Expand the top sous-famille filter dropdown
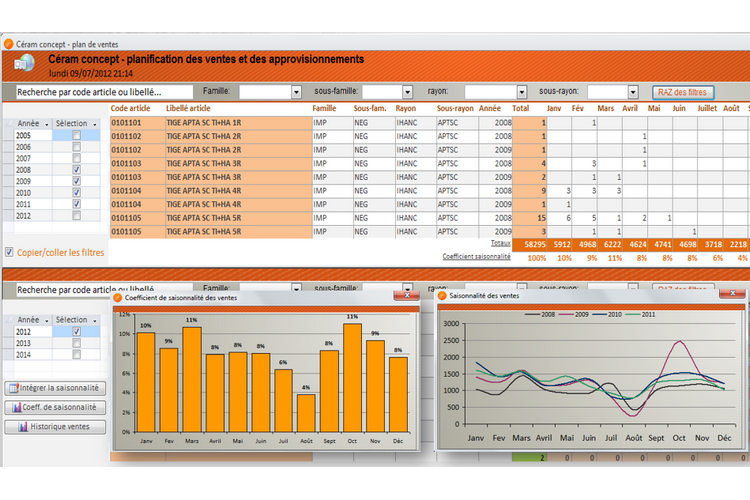The height and width of the screenshot is (500, 750). pyautogui.click(x=407, y=92)
